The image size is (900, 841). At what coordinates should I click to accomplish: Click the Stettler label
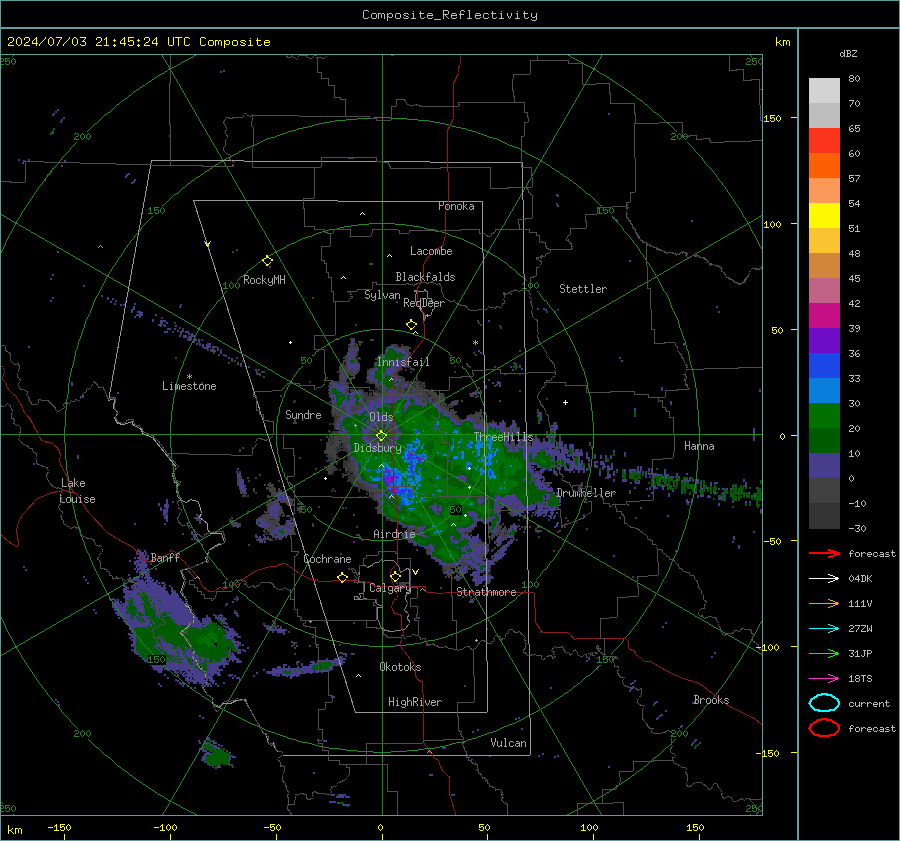[x=583, y=289]
